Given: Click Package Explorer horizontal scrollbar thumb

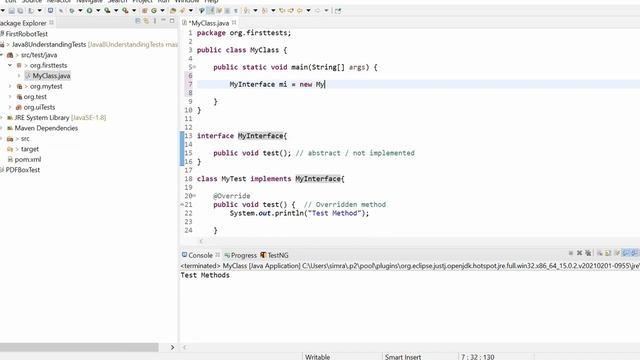Looking at the screenshot, I should point(79,347).
